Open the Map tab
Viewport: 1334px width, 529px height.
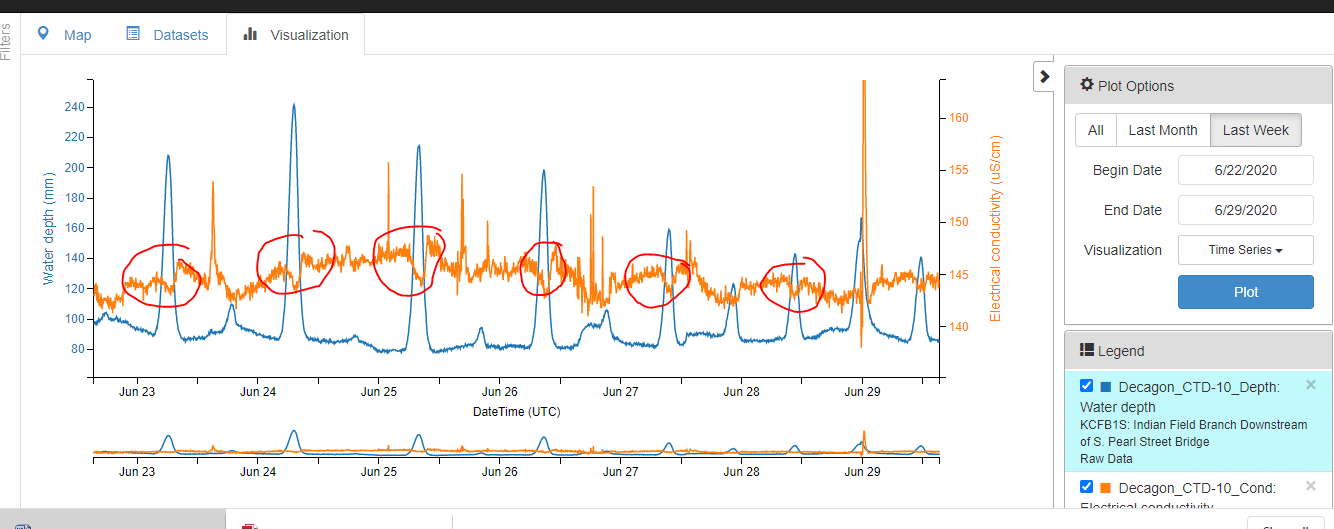[x=64, y=35]
